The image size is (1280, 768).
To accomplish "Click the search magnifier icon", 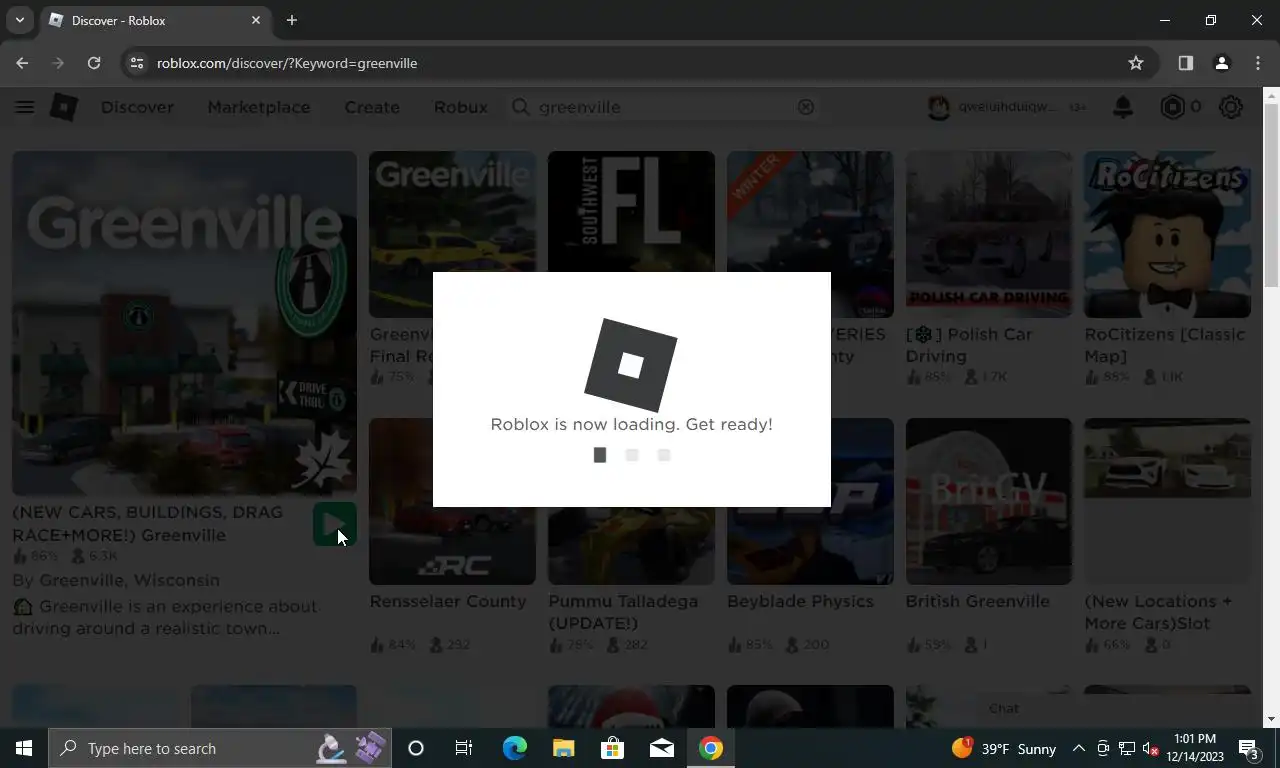I will point(520,107).
